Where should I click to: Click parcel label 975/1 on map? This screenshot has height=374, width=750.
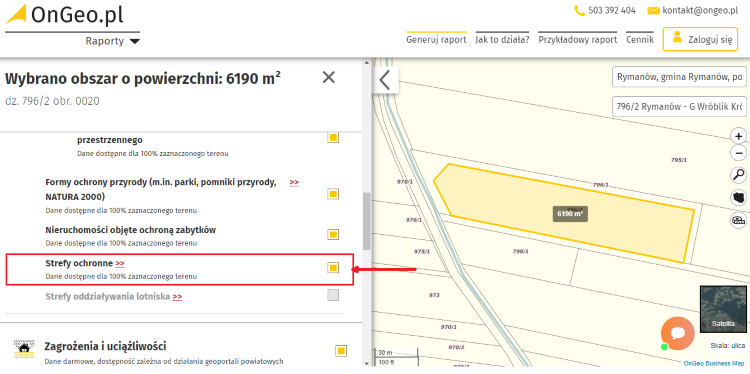pyautogui.click(x=421, y=252)
